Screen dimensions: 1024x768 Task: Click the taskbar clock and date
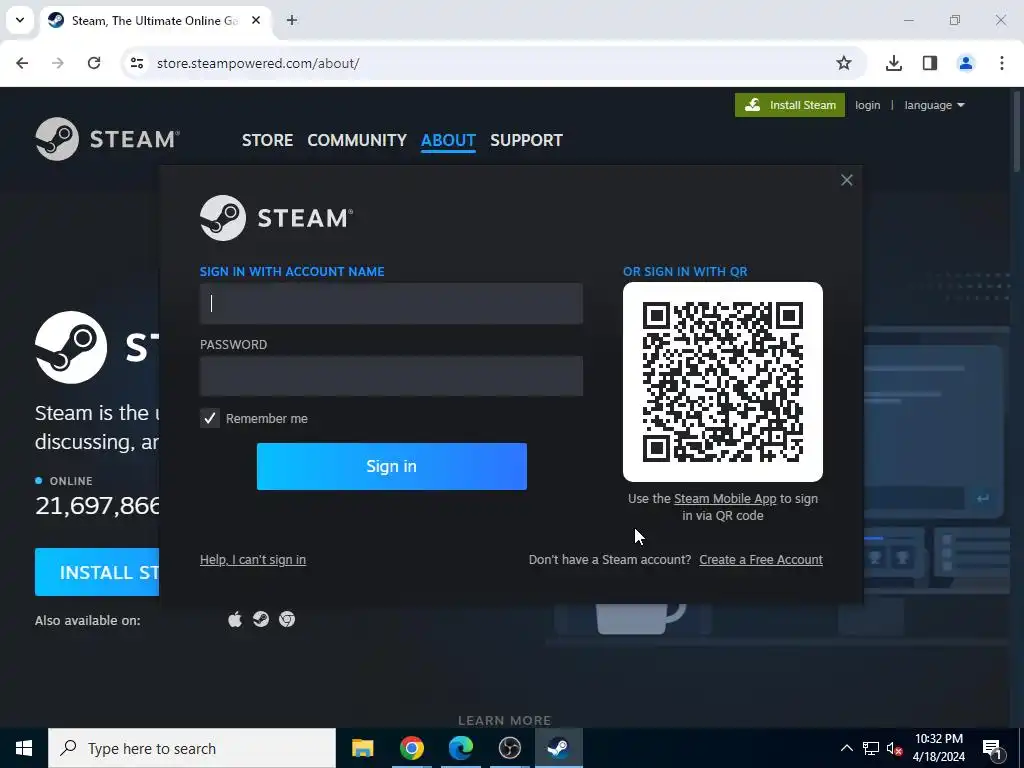(x=938, y=748)
